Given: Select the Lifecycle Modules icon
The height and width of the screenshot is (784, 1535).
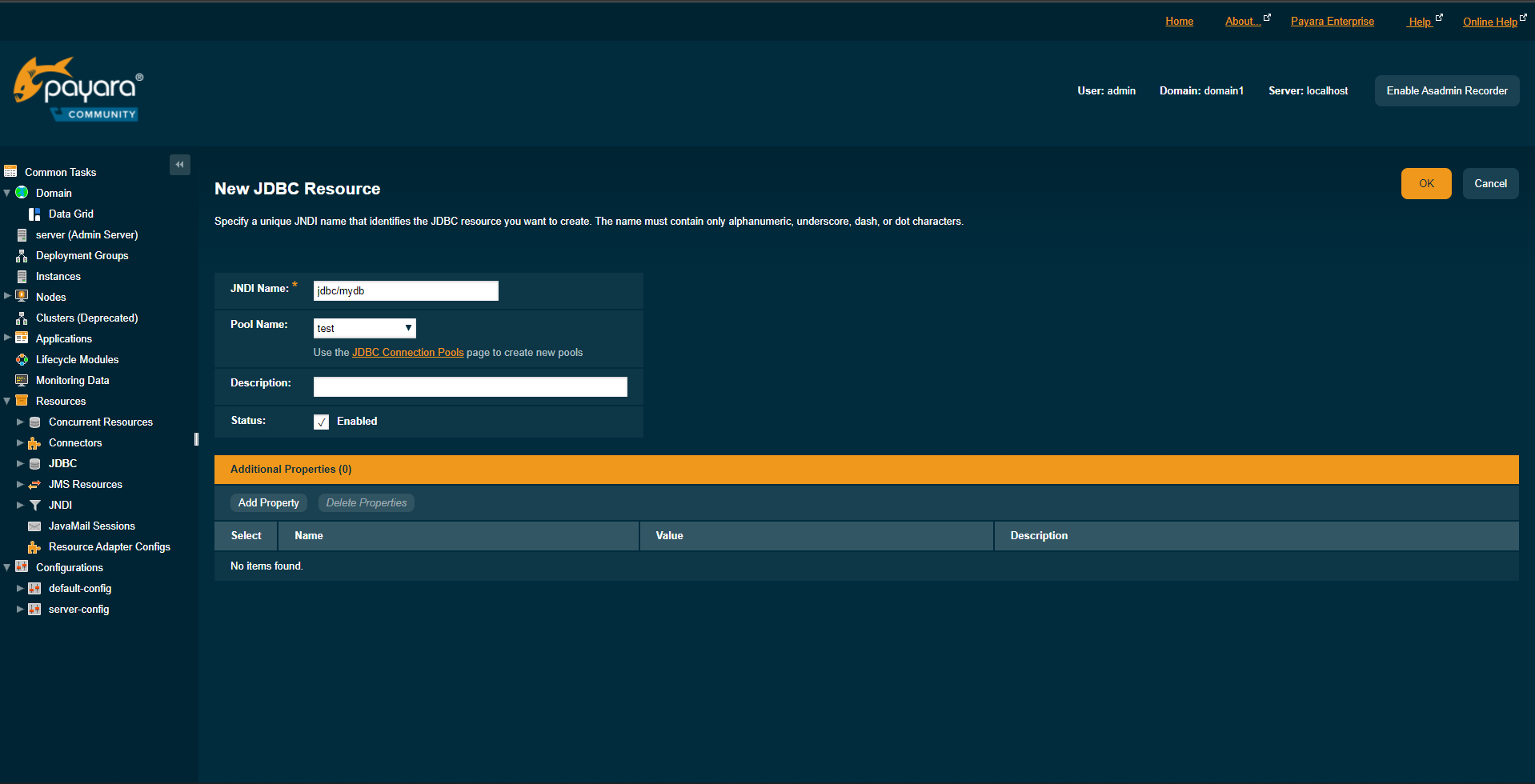Looking at the screenshot, I should point(22,359).
